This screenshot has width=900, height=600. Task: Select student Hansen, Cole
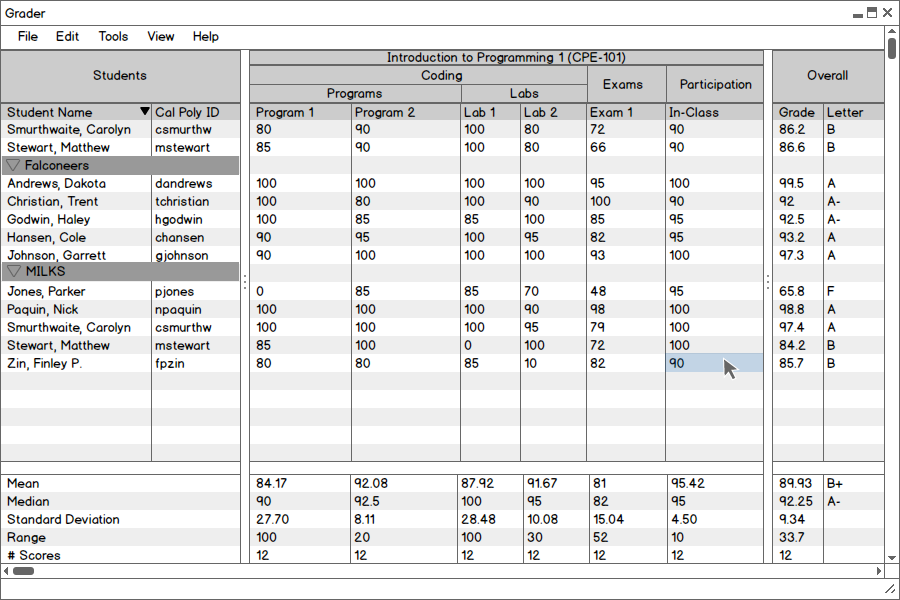point(46,237)
